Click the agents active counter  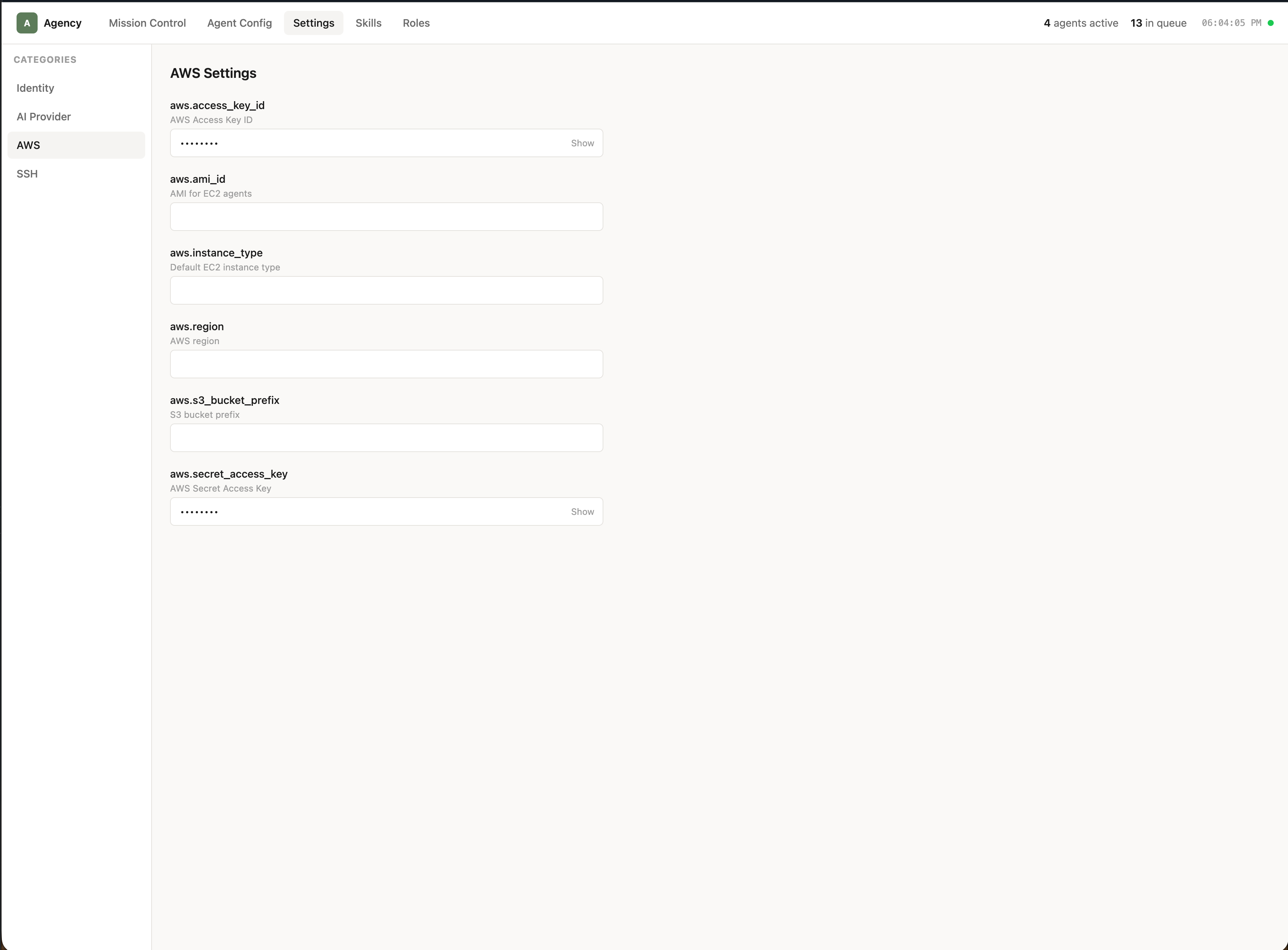(1080, 23)
